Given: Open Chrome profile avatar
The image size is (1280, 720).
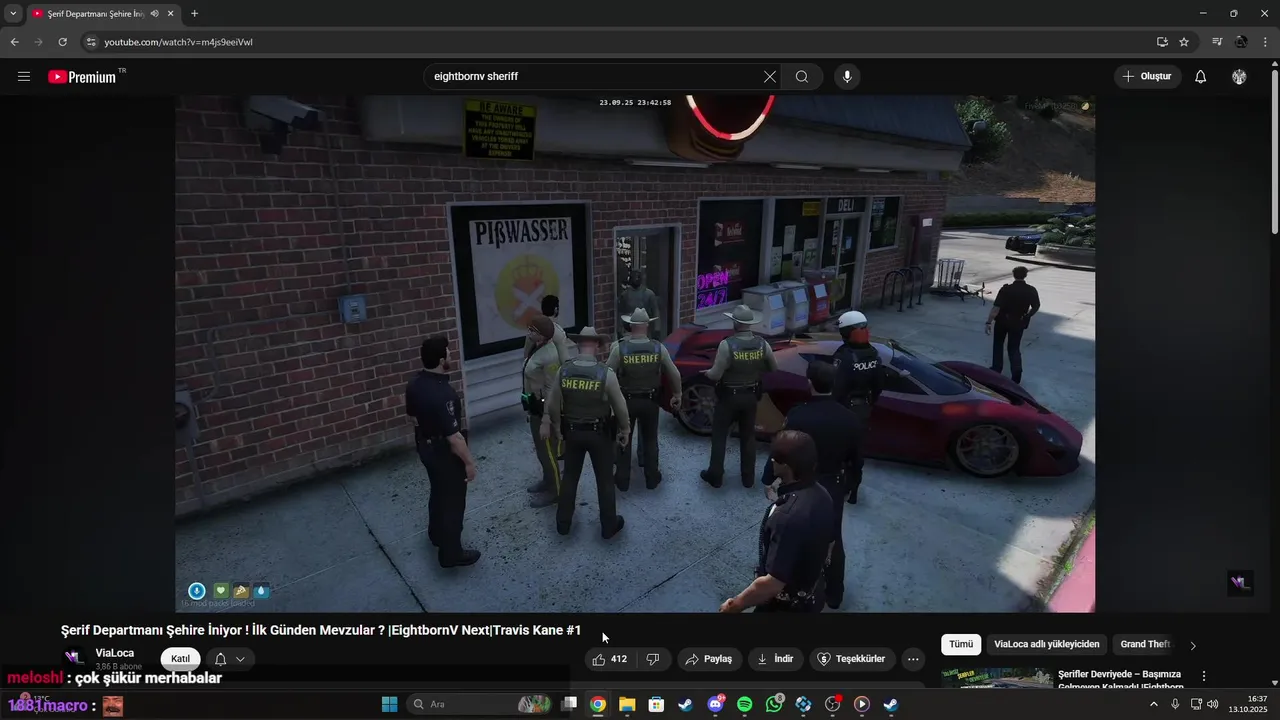Looking at the screenshot, I should coord(1241,42).
